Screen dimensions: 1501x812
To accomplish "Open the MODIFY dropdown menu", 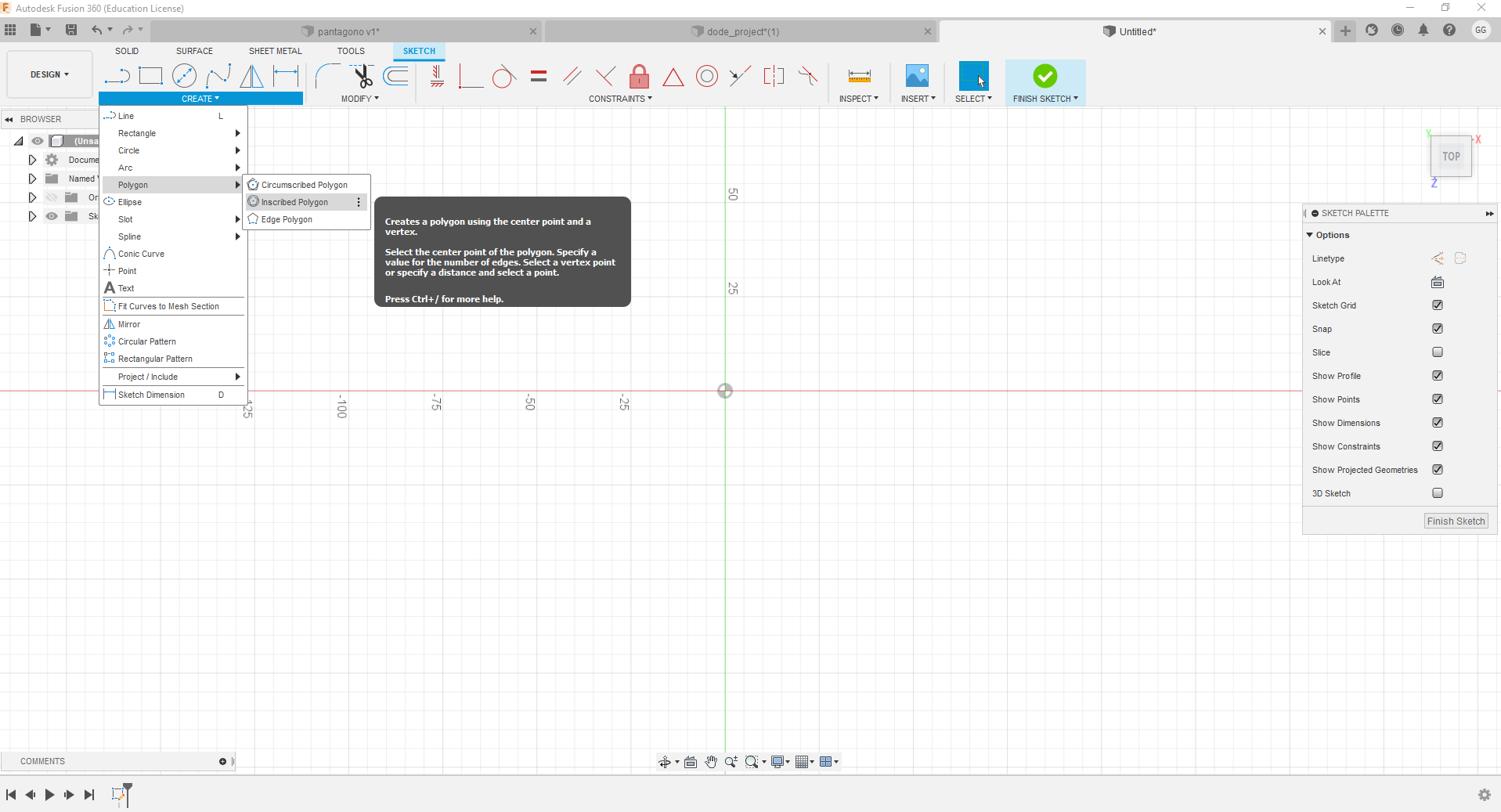I will click(360, 99).
